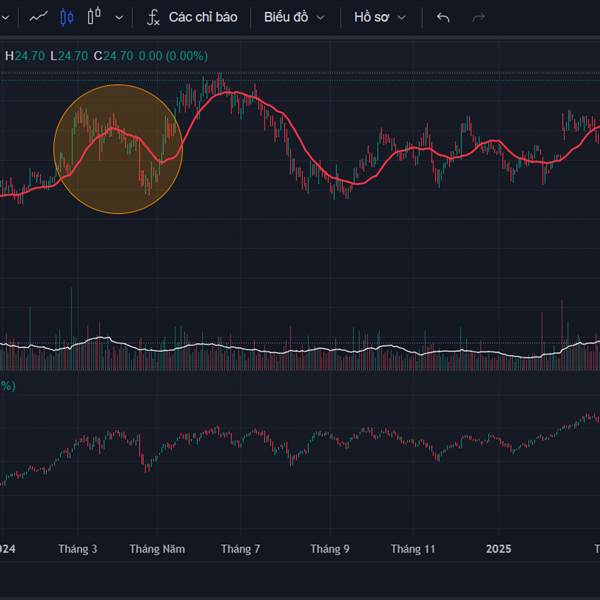Image resolution: width=600 pixels, height=600 pixels.
Task: Click the Tháng Năm time axis label
Action: pyautogui.click(x=157, y=549)
